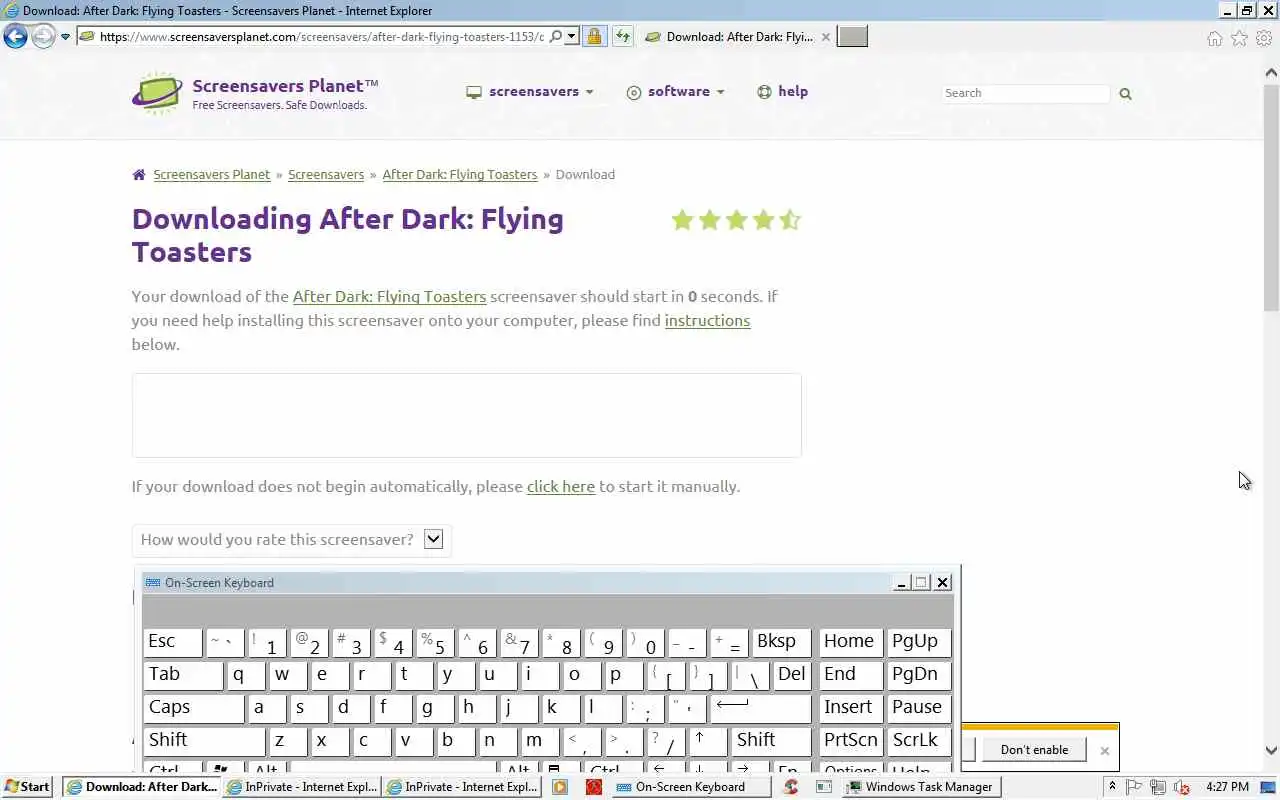Screen dimensions: 1280x800
Task: Click the magnifier icon in the address bar
Action: click(556, 37)
